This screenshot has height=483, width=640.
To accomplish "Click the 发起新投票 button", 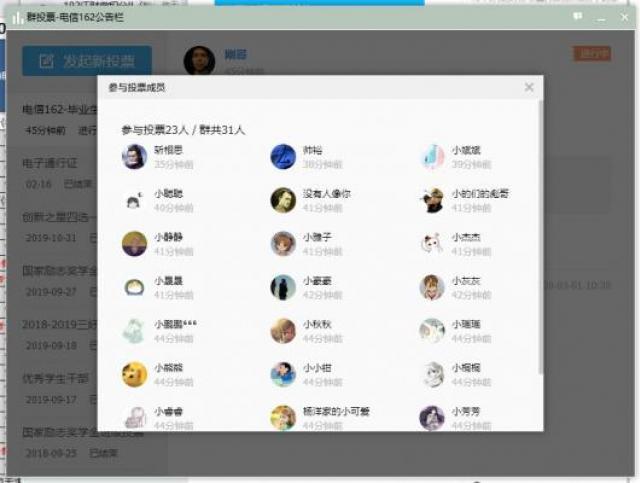I will click(87, 62).
